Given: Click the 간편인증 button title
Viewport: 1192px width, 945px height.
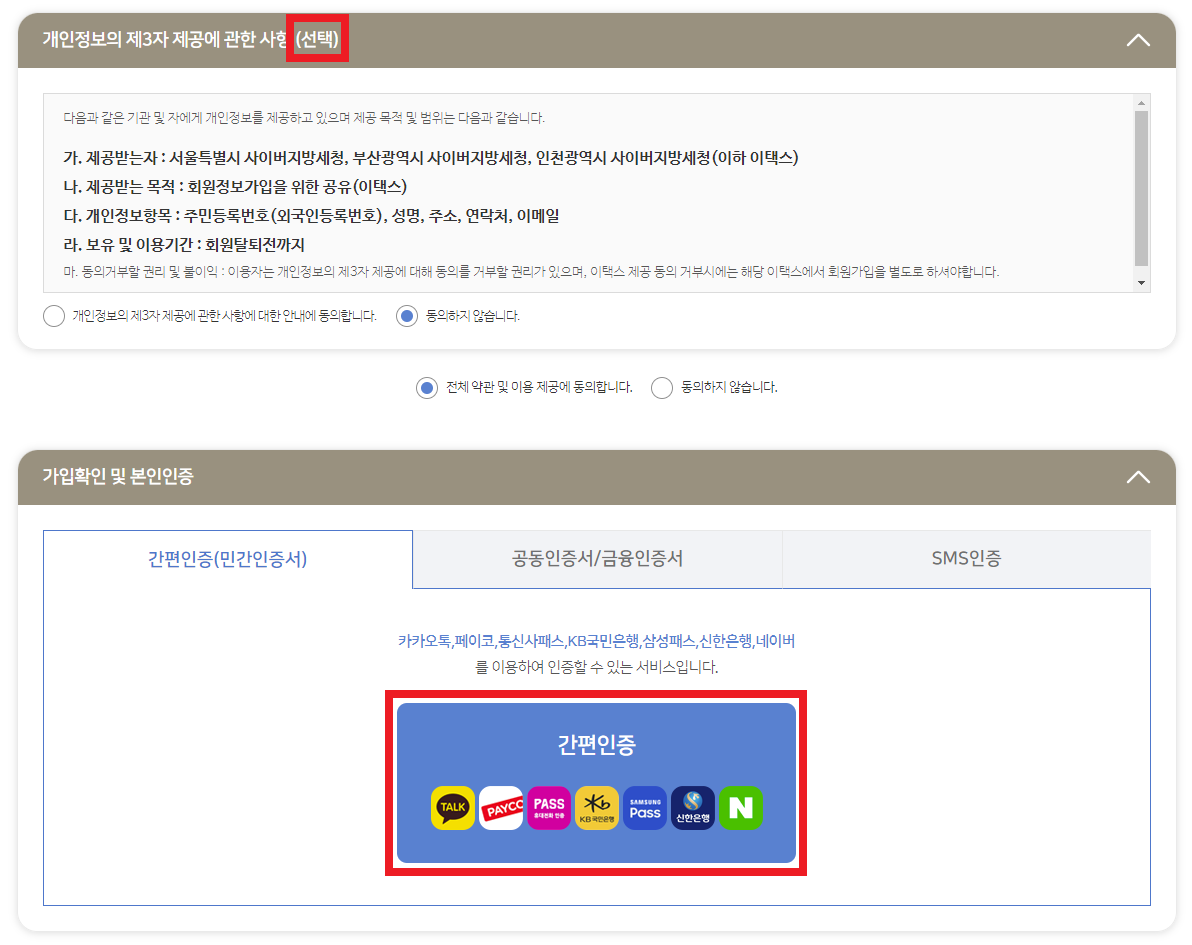Looking at the screenshot, I should 597,744.
